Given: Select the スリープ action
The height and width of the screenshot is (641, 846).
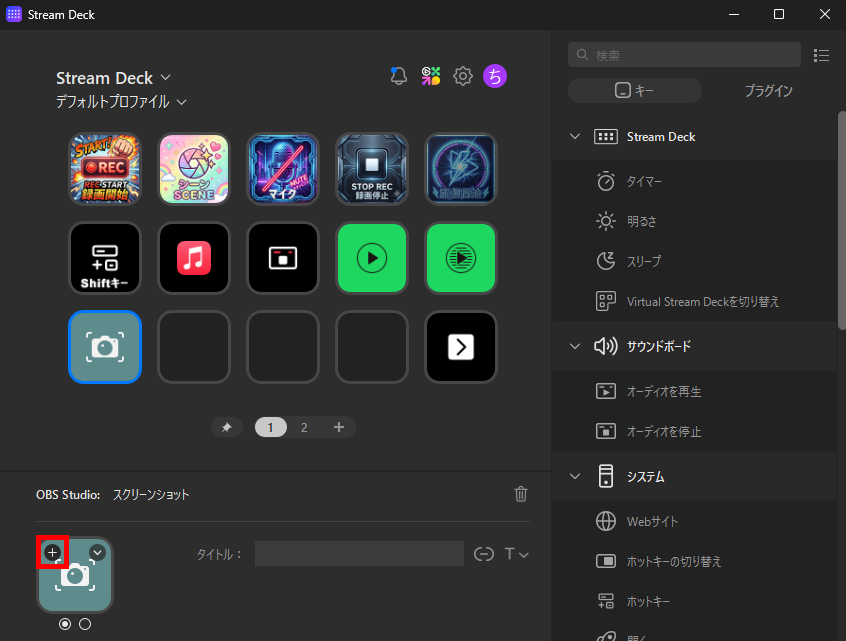Looking at the screenshot, I should 694,261.
